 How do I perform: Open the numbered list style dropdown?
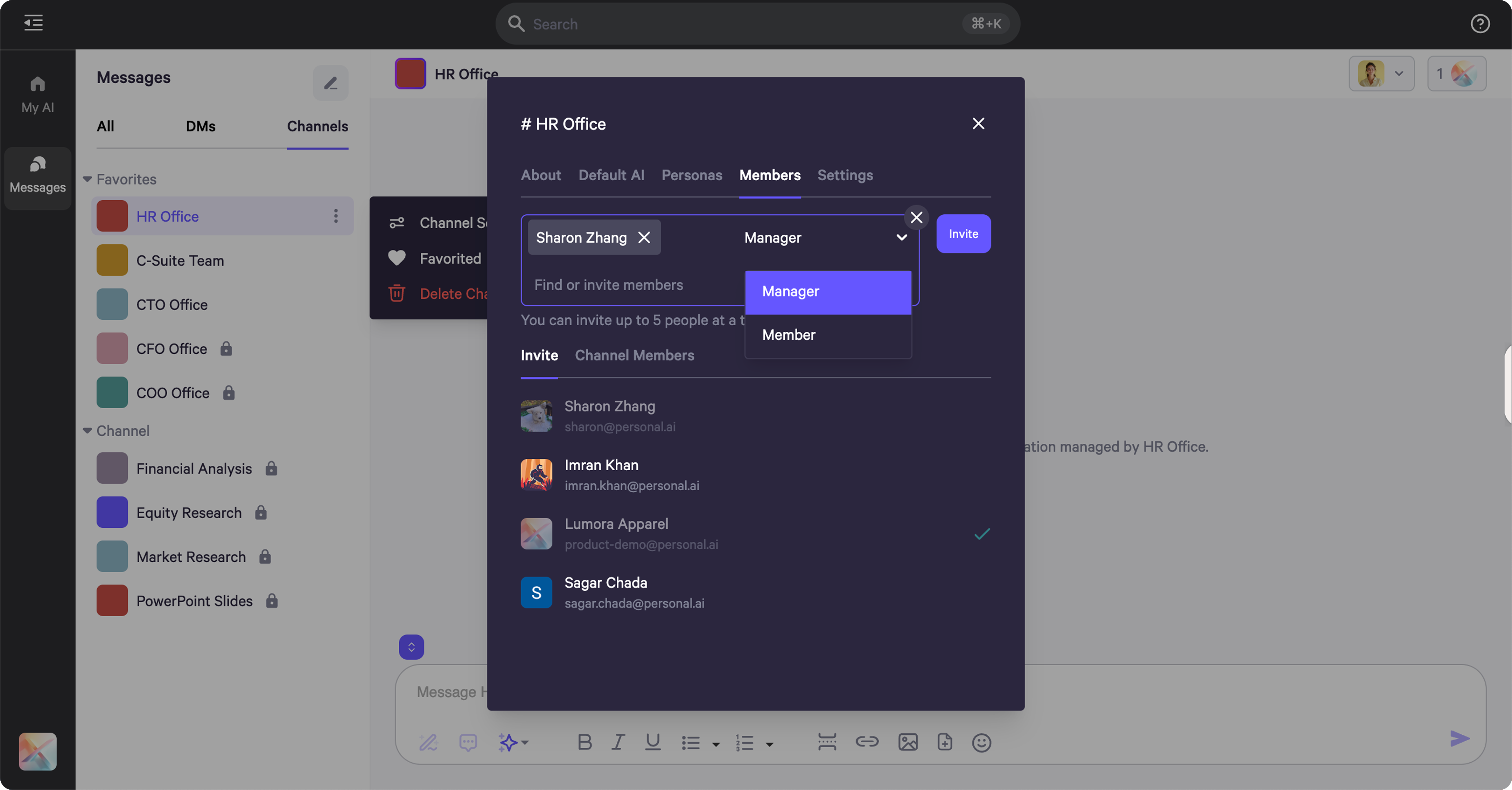pos(770,744)
